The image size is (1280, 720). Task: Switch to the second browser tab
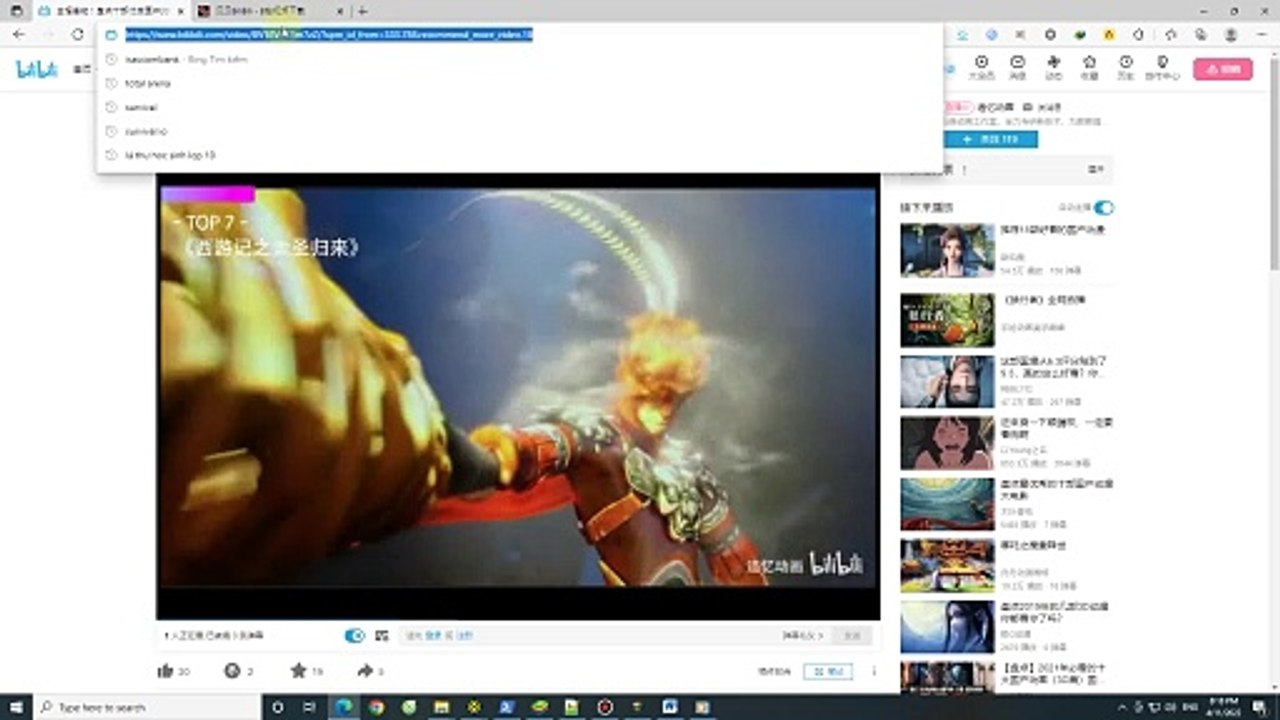(268, 11)
